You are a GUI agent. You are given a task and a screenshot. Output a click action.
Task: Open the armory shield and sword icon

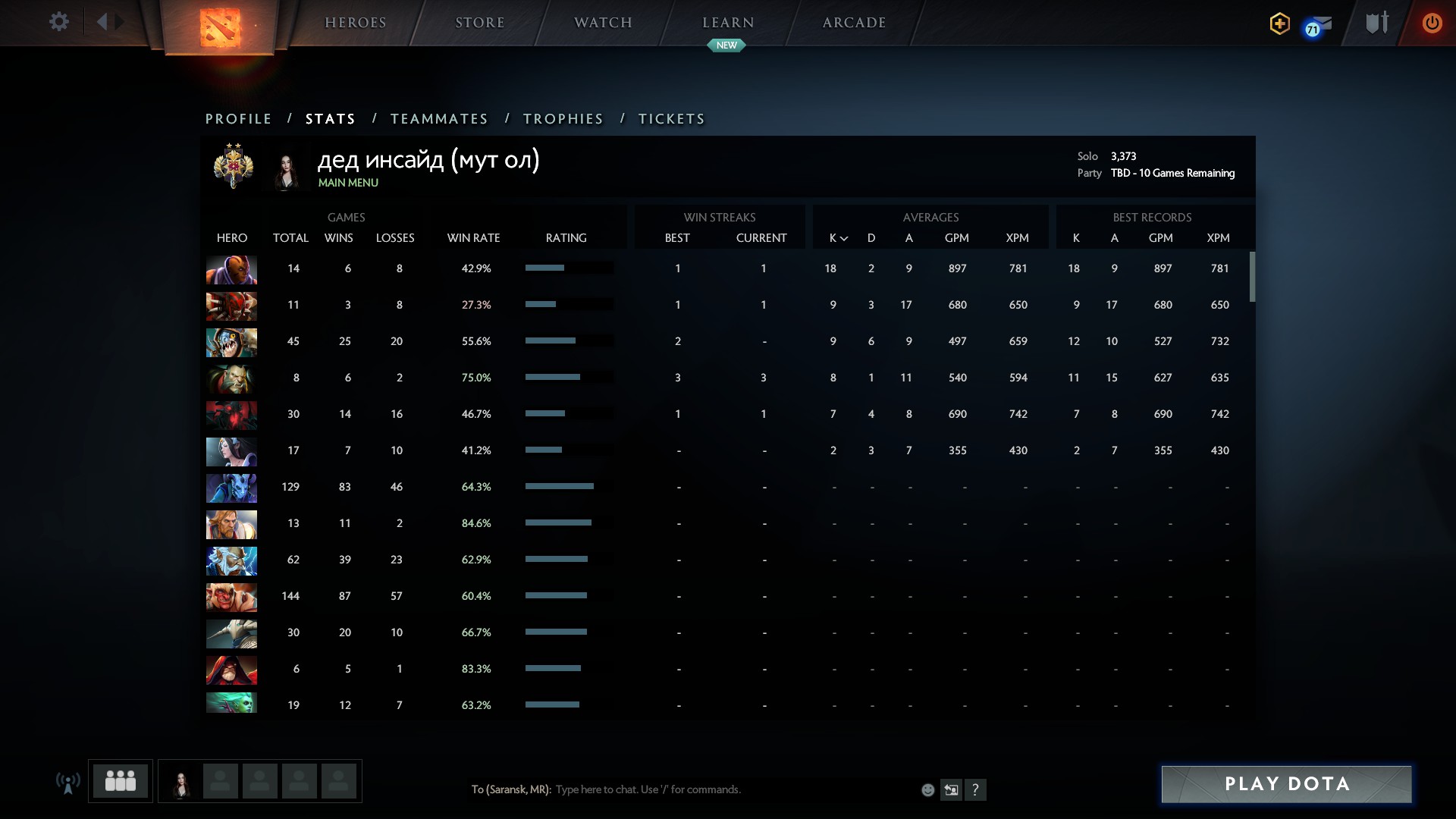[1377, 22]
